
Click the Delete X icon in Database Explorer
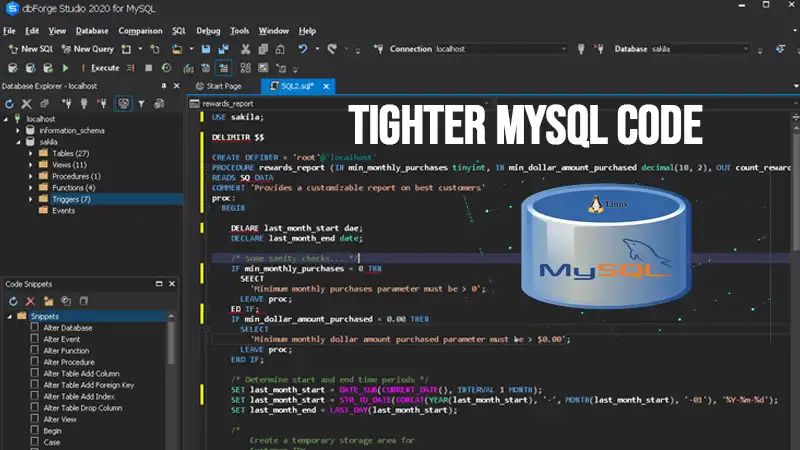tap(27, 104)
